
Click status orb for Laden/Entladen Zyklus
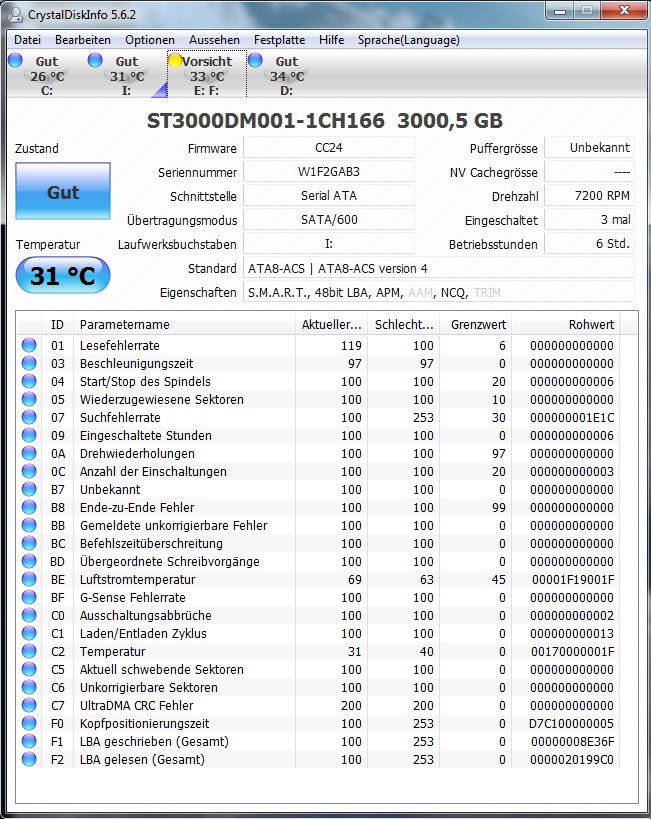tap(29, 634)
